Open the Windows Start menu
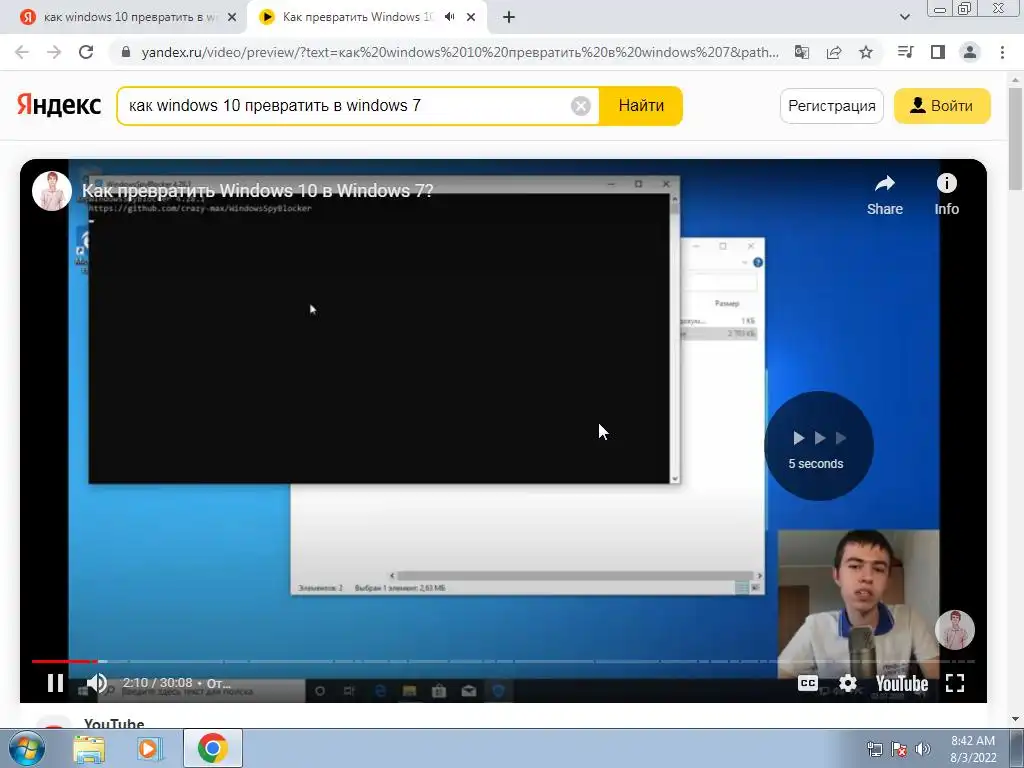This screenshot has height=768, width=1024. 27,748
